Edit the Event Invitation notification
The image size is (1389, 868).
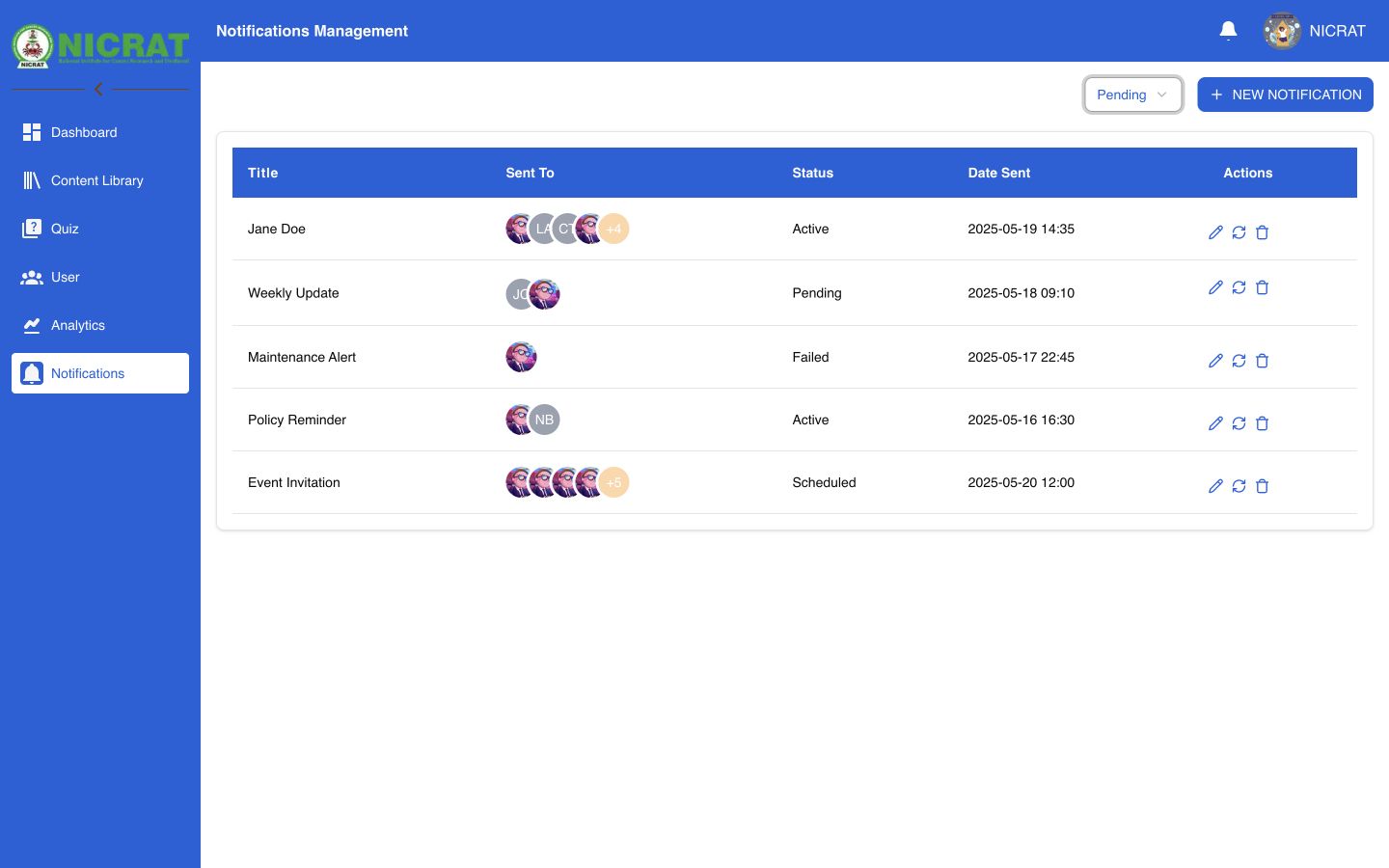pos(1215,486)
